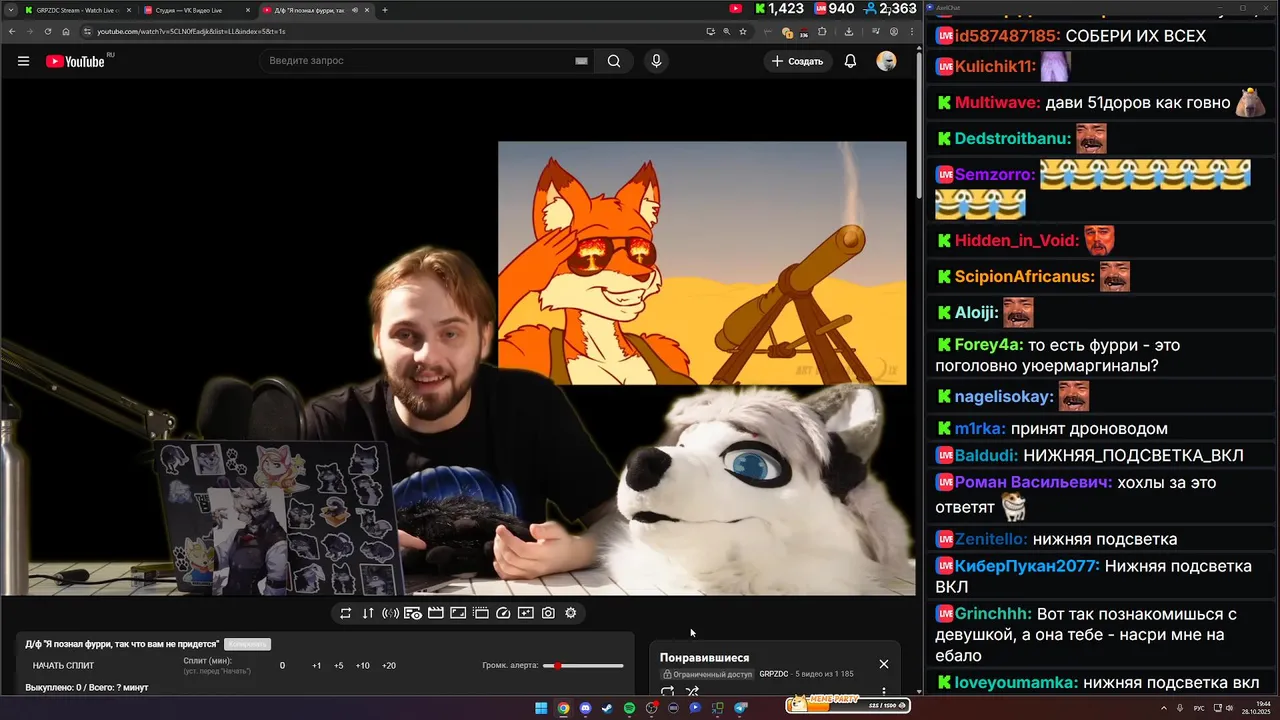Viewport: 1280px width, 720px height.
Task: Click the up-down arrows icon in player toolbar
Action: click(x=368, y=613)
